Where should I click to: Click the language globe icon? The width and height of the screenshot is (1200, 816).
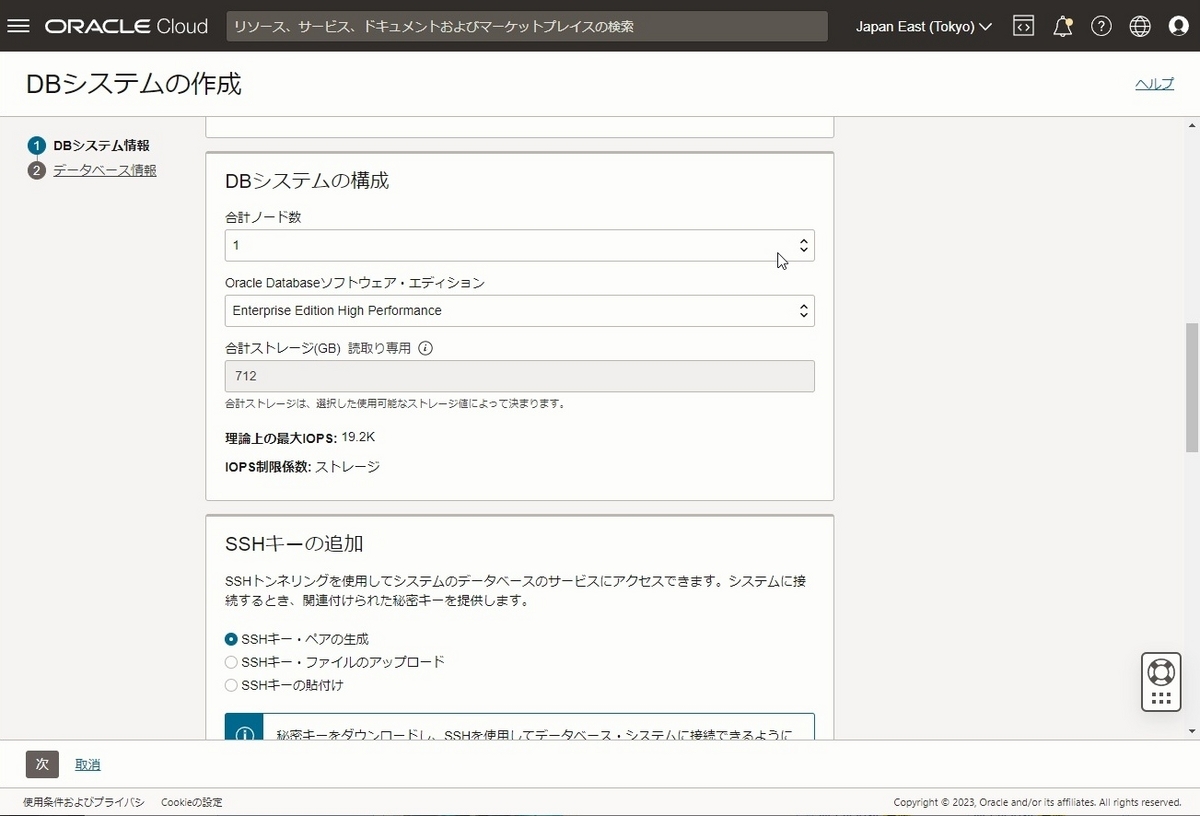click(x=1140, y=26)
